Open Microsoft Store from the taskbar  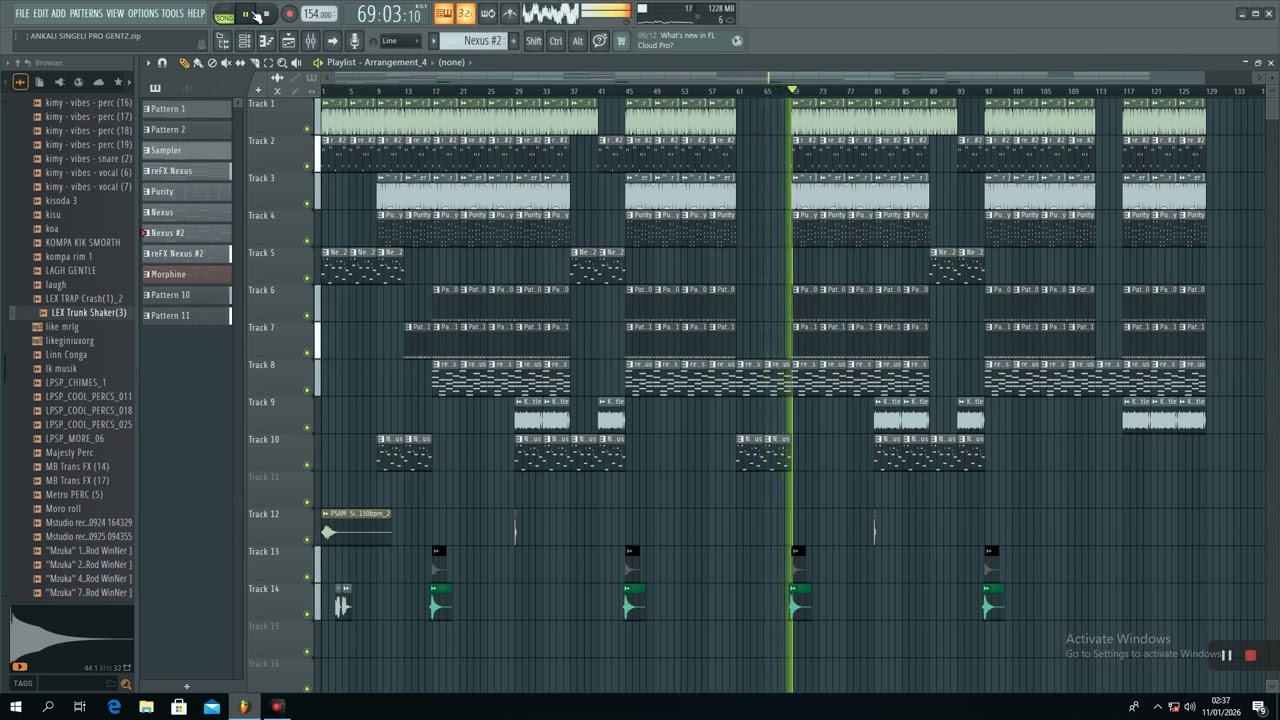(x=179, y=707)
